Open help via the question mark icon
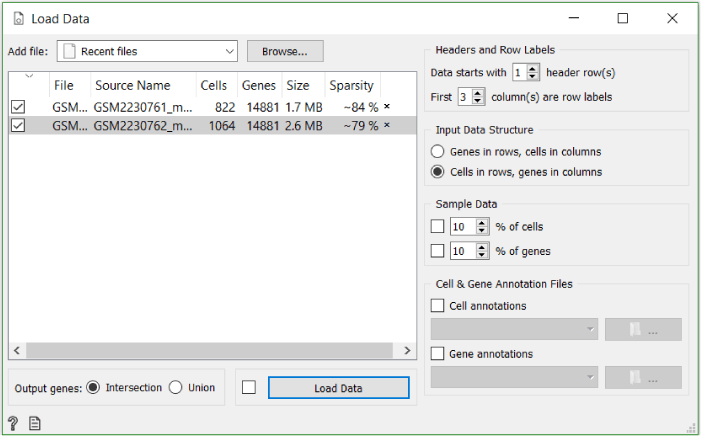701x436 pixels. [x=13, y=423]
